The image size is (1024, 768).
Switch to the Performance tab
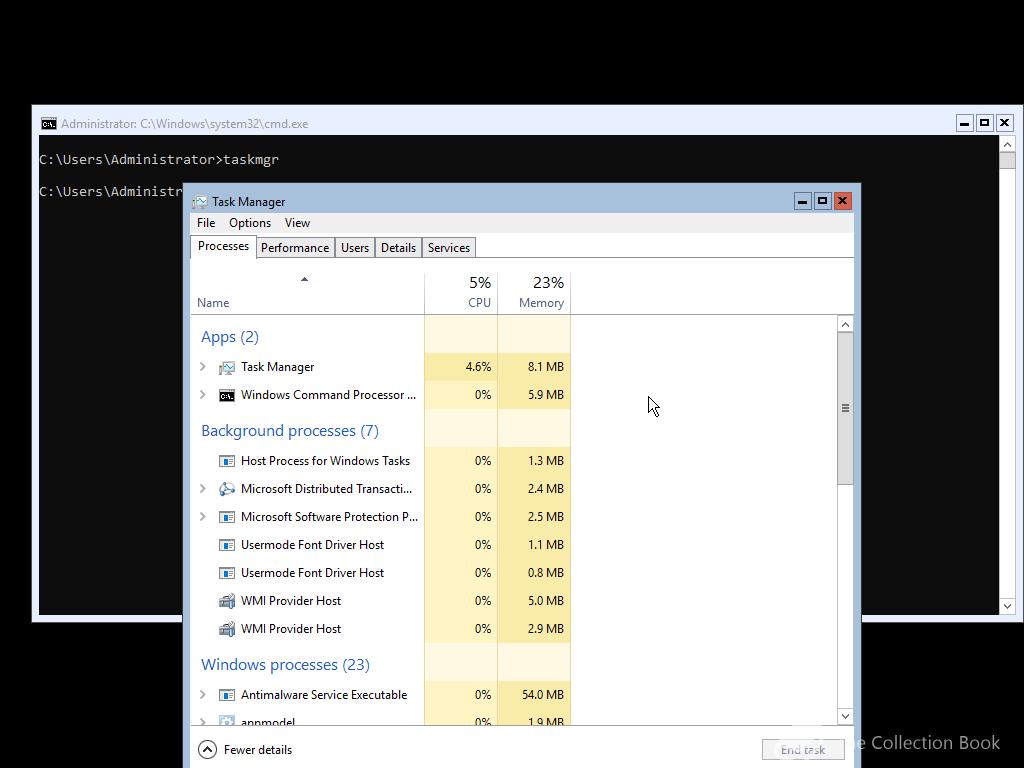(295, 248)
